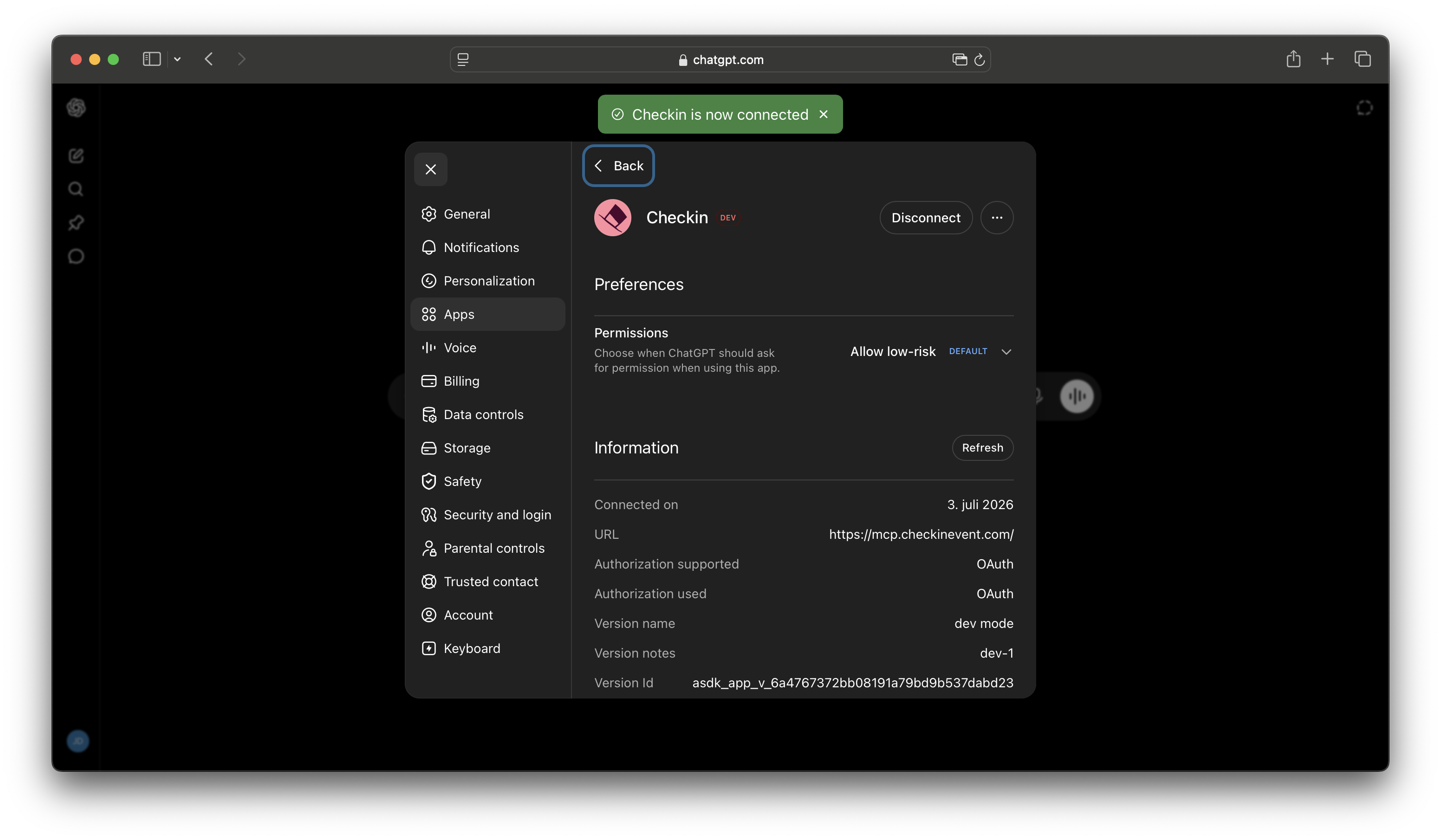This screenshot has width=1441, height=840.
Task: Click the chatgpt.com address bar
Action: pyautogui.click(x=720, y=59)
